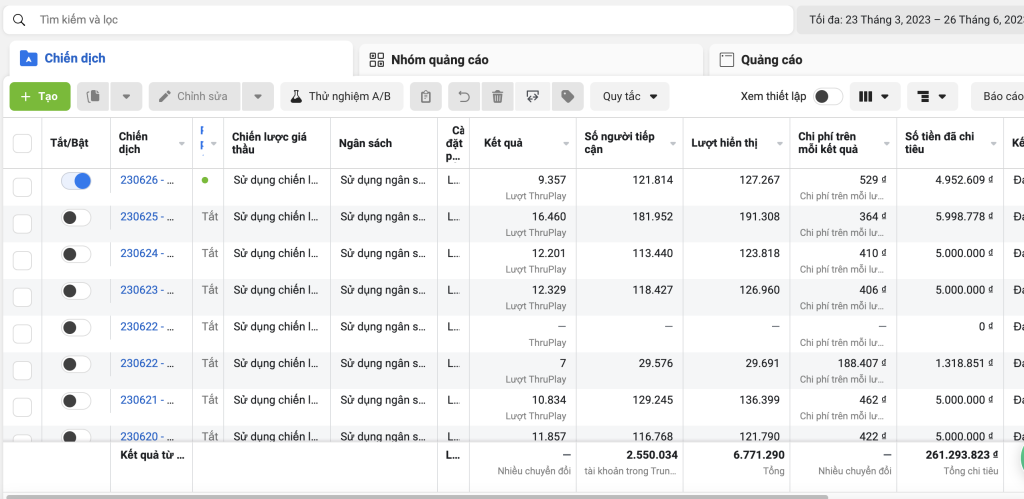The width and height of the screenshot is (1024, 499).
Task: Open the columns layout icon menu
Action: tap(874, 97)
